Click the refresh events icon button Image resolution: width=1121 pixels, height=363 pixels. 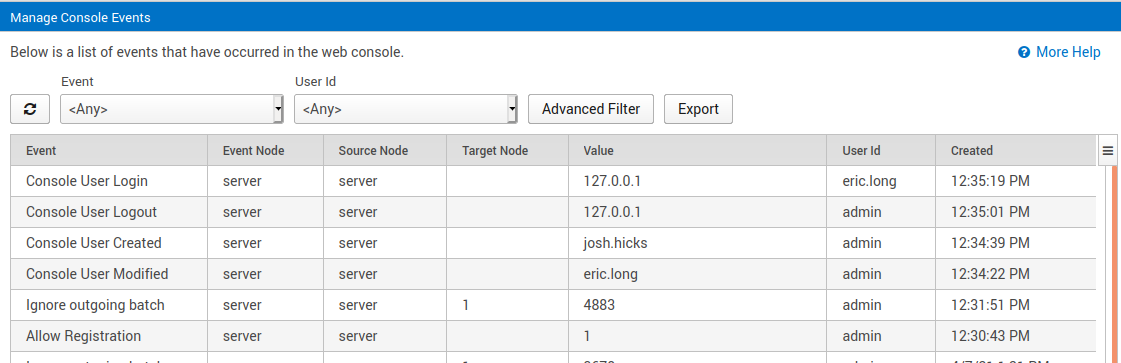(30, 109)
